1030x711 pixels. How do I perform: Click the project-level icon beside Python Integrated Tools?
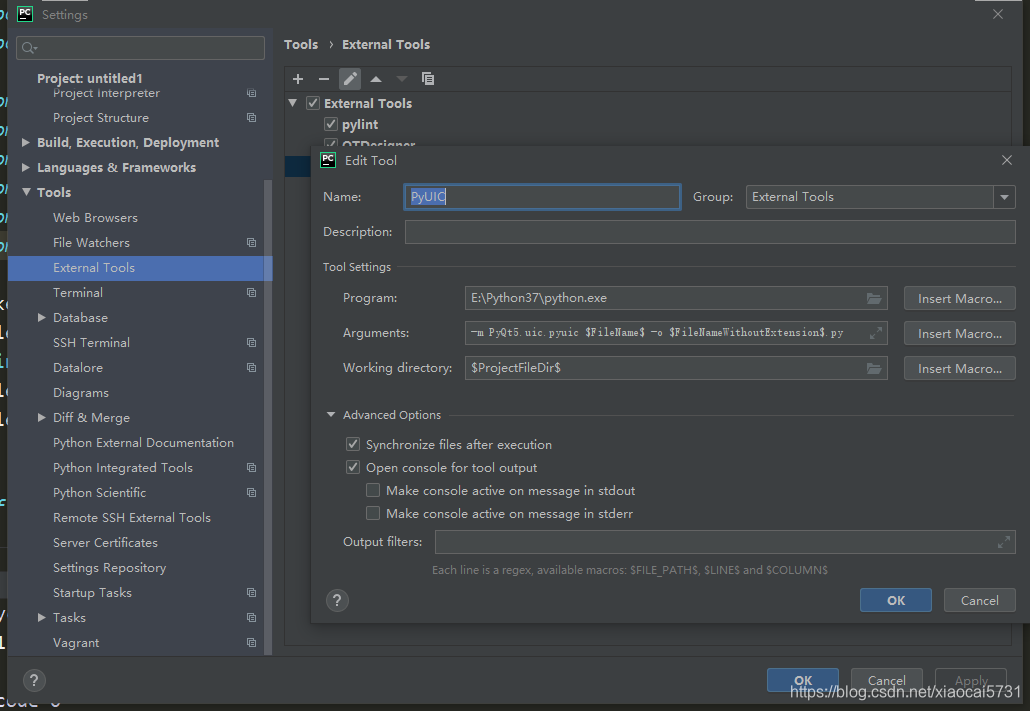(251, 467)
